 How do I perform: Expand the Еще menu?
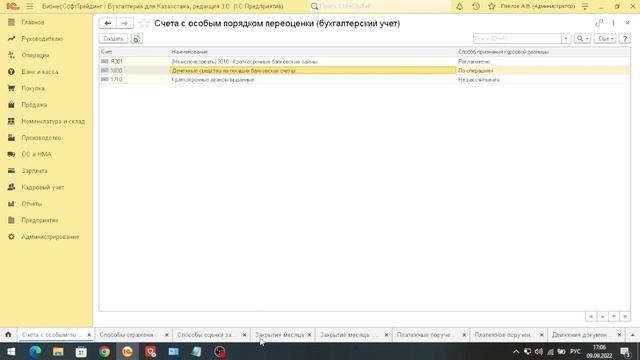(605, 39)
